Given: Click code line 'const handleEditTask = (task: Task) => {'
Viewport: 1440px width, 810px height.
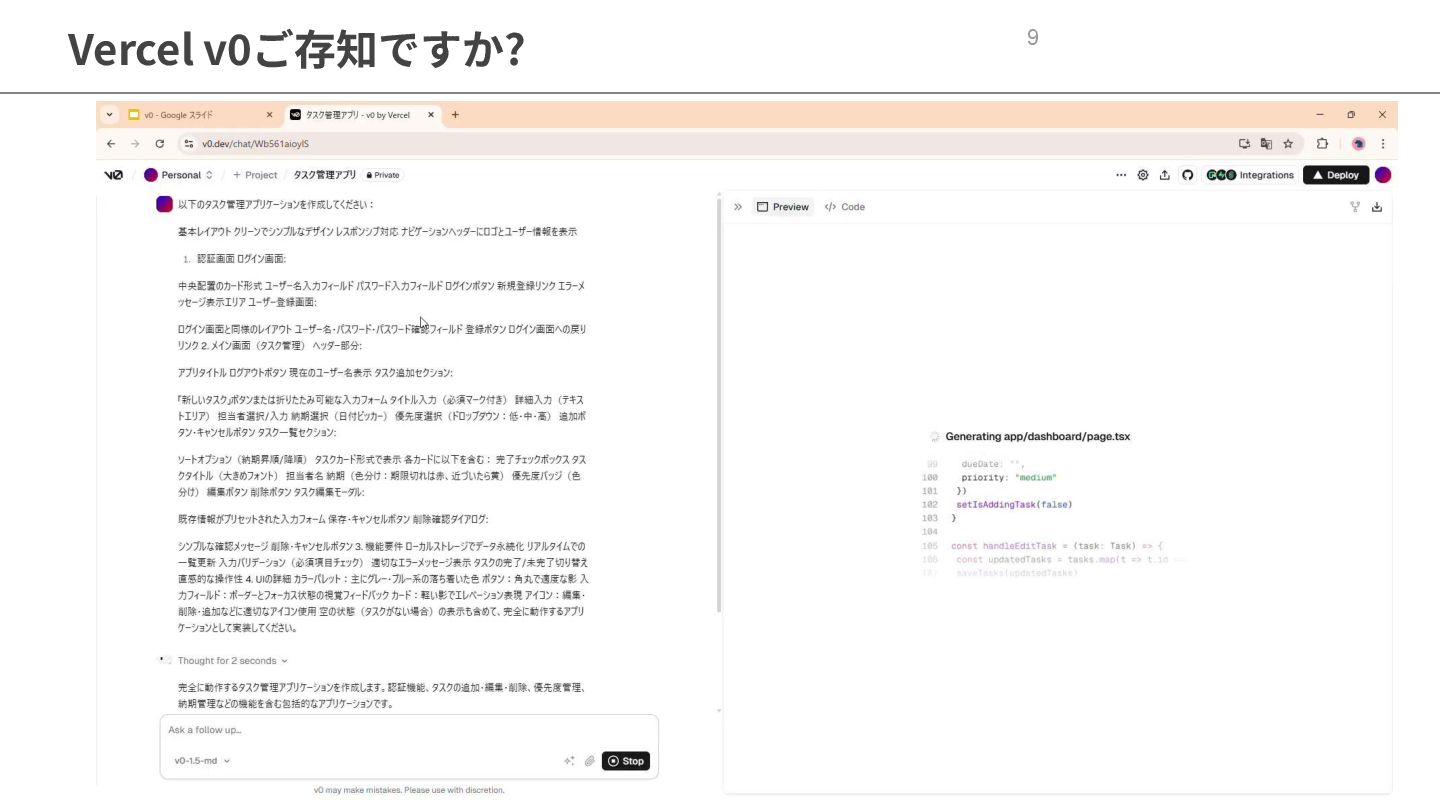Looking at the screenshot, I should tap(1057, 546).
